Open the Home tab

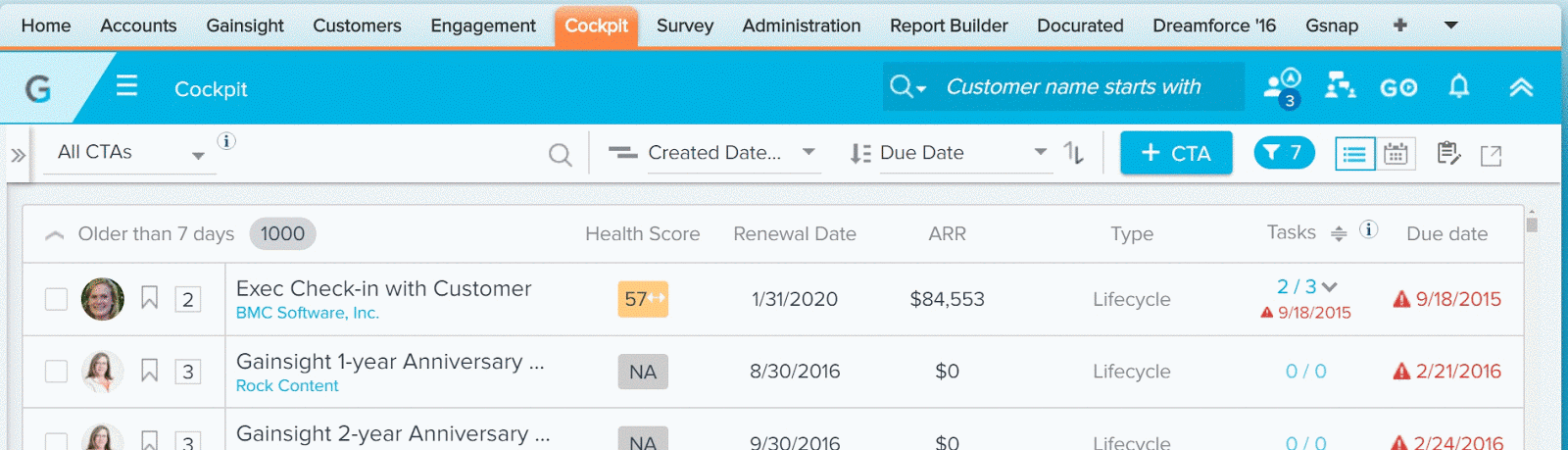(x=46, y=25)
